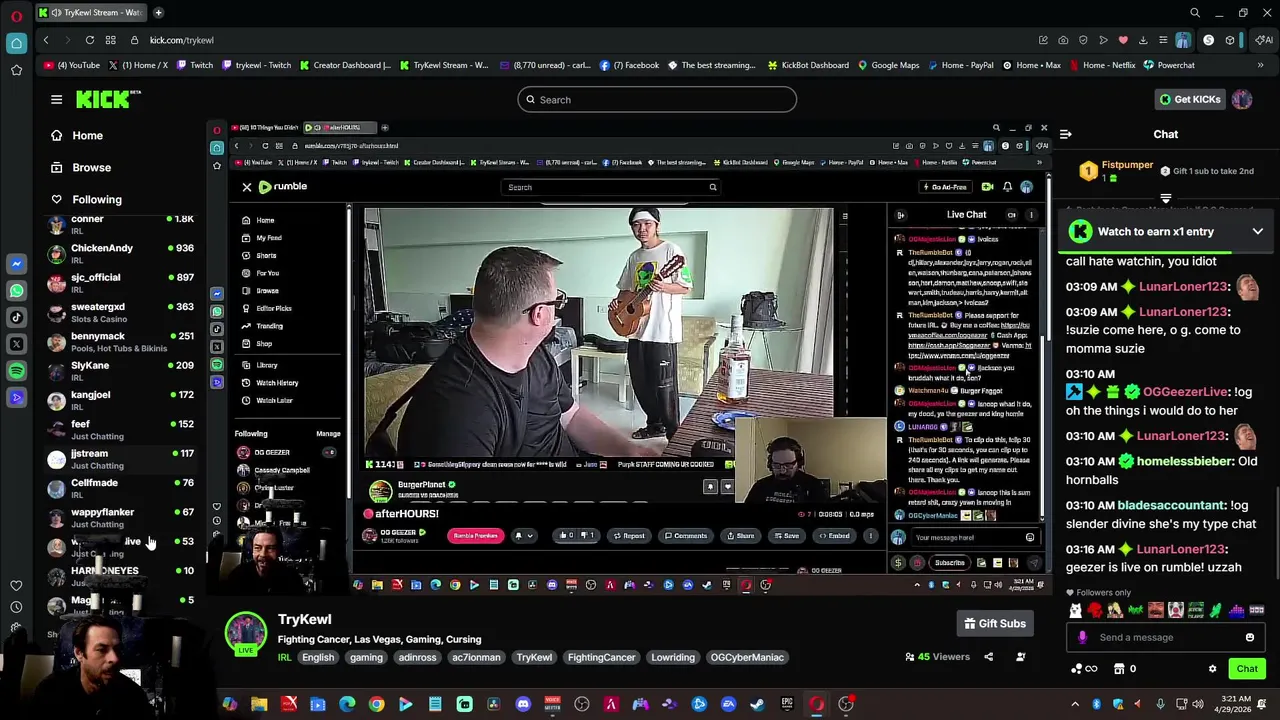
Task: Share the stream icon
Action: pos(988,657)
